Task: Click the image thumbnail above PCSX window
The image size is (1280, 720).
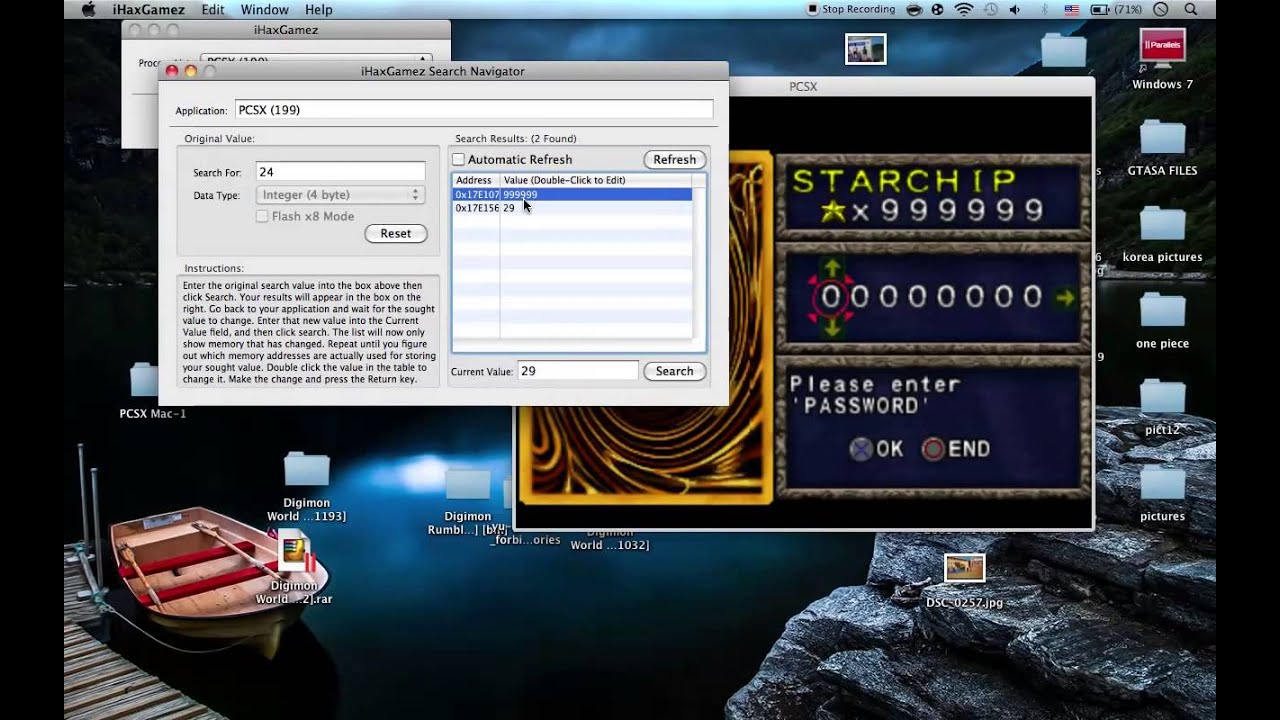Action: click(865, 49)
